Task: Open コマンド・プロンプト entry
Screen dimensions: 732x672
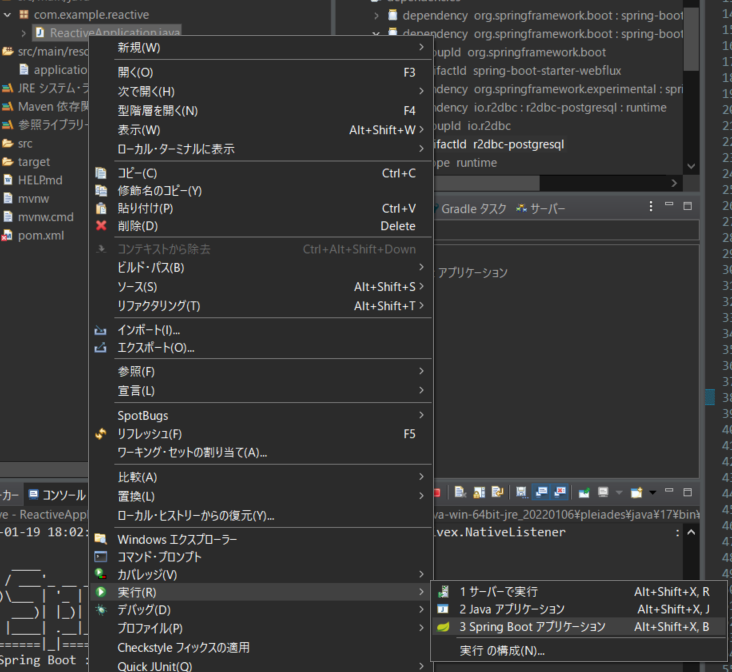Action: tap(260, 557)
